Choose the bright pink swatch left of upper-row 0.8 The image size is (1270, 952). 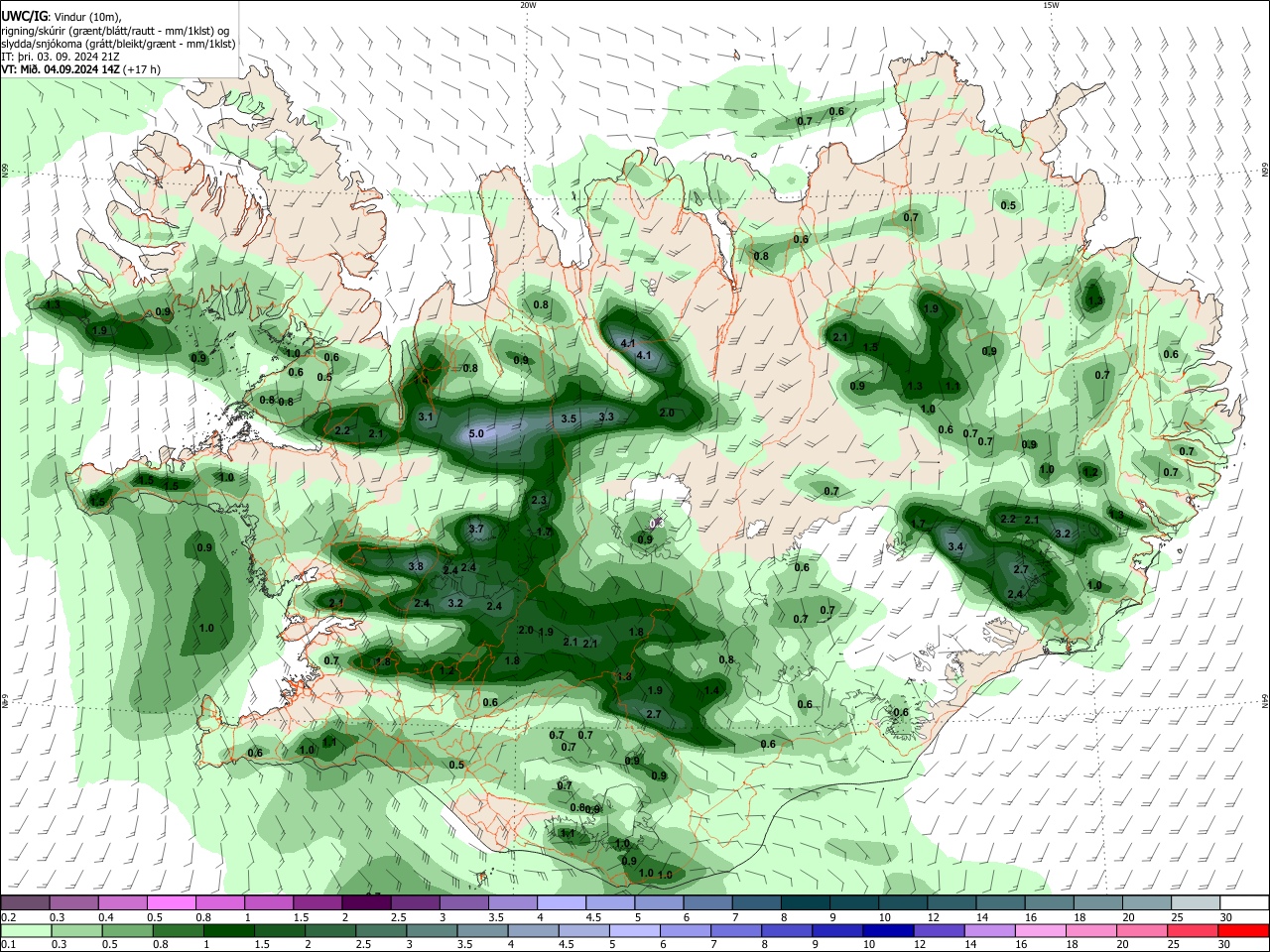[x=171, y=902]
